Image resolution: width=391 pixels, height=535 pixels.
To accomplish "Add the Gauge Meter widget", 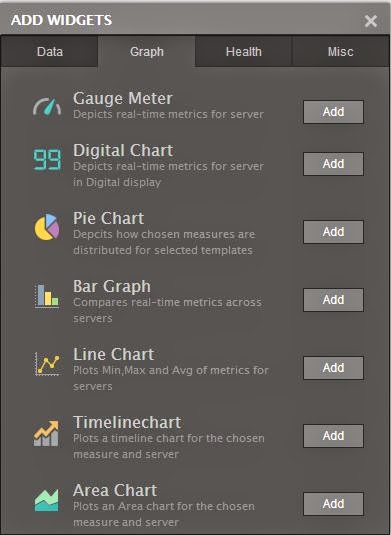I will coord(333,112).
